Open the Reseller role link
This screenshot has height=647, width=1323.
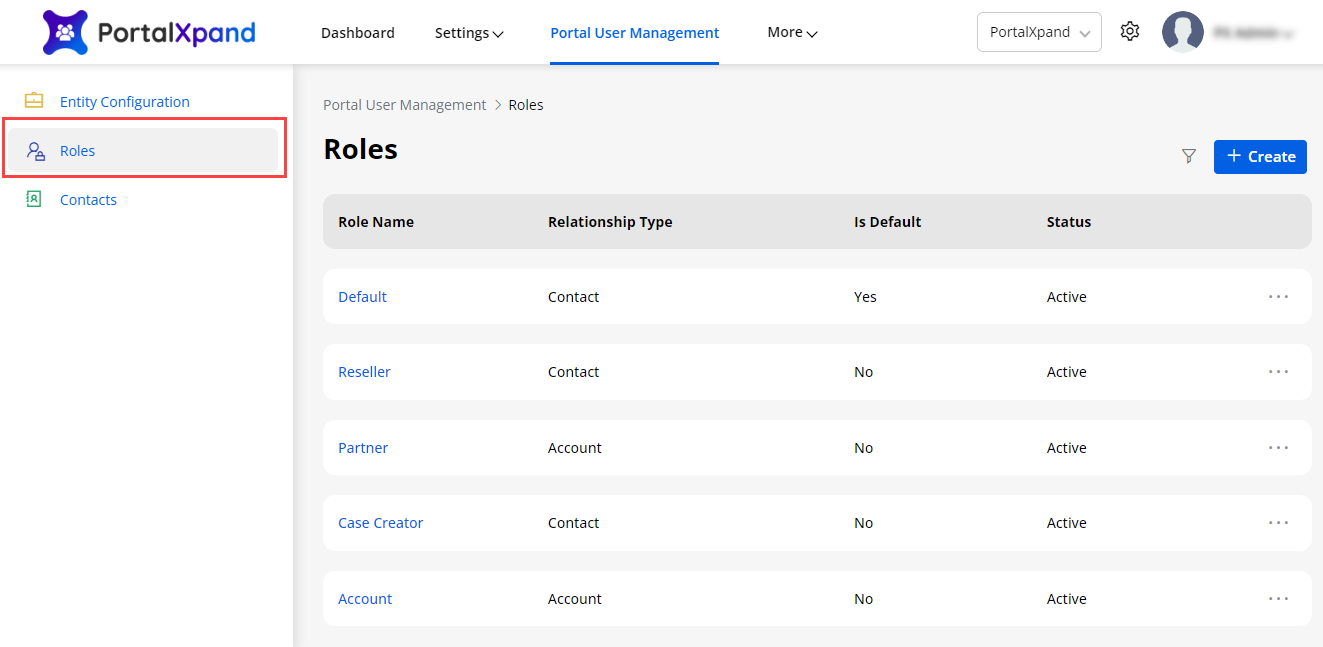click(364, 372)
